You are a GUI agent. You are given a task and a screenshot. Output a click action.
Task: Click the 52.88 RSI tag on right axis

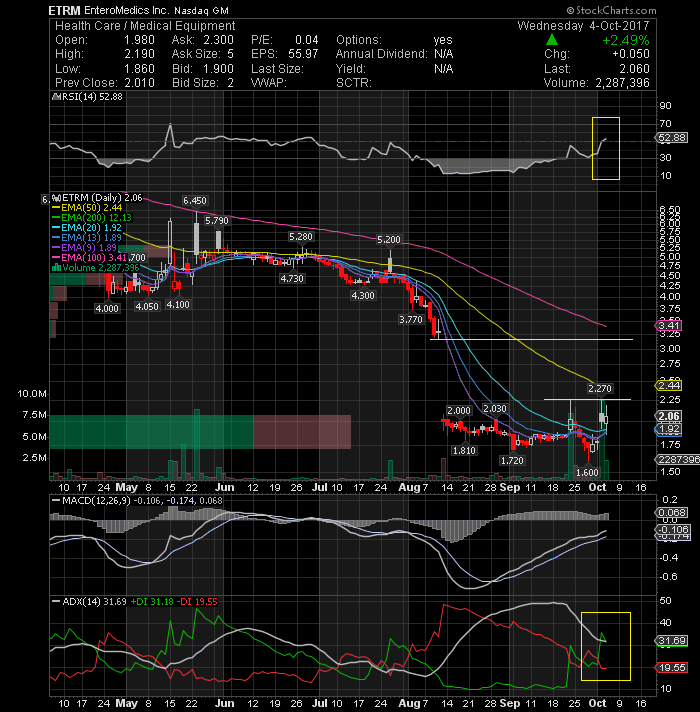pyautogui.click(x=672, y=138)
